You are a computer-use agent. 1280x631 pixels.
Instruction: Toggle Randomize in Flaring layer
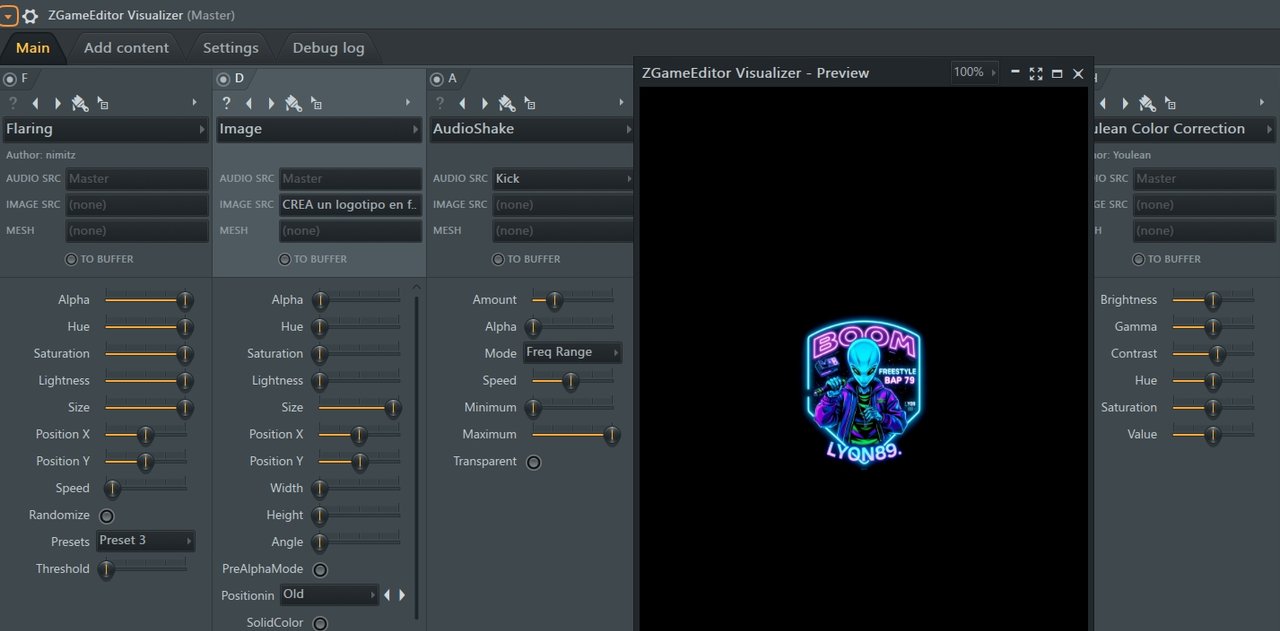106,516
